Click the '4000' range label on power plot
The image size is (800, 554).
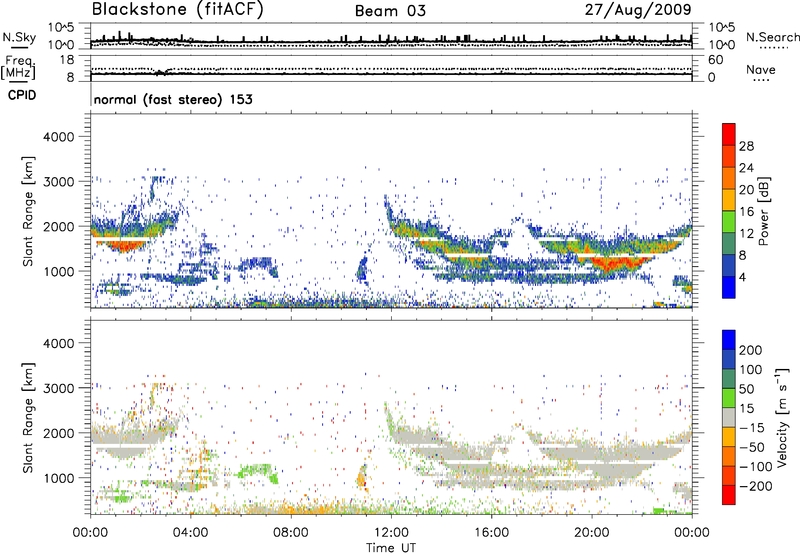tap(59, 137)
